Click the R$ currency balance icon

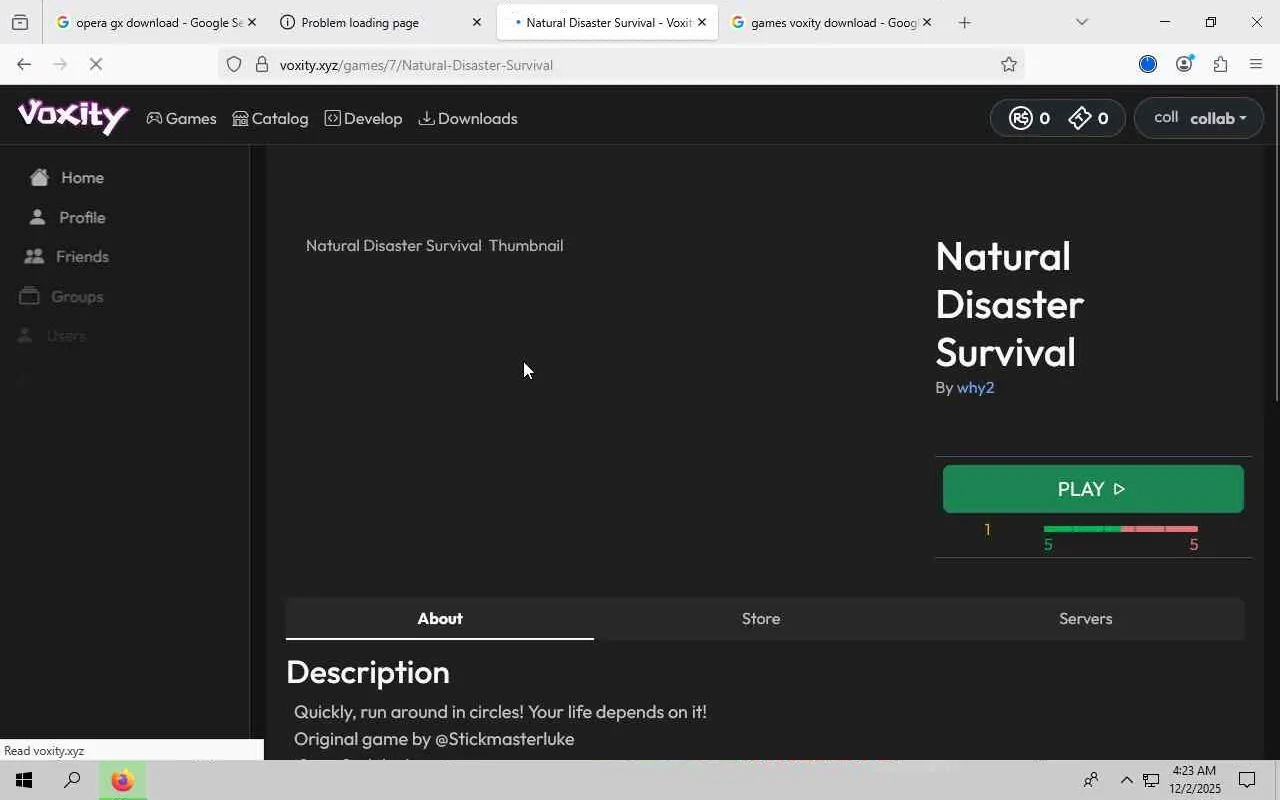click(x=1020, y=118)
